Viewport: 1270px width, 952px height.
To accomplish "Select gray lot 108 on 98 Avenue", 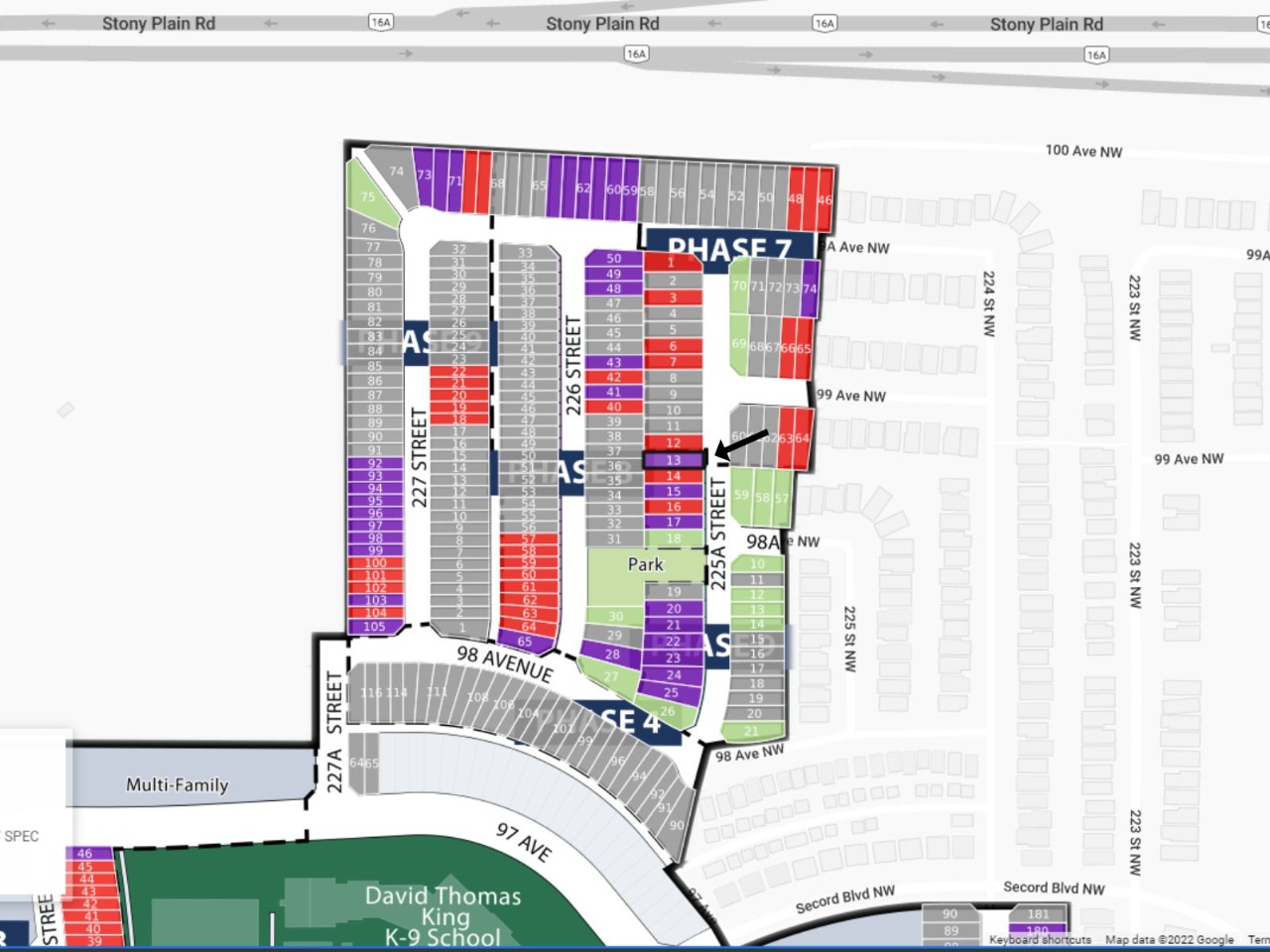I will [x=477, y=698].
